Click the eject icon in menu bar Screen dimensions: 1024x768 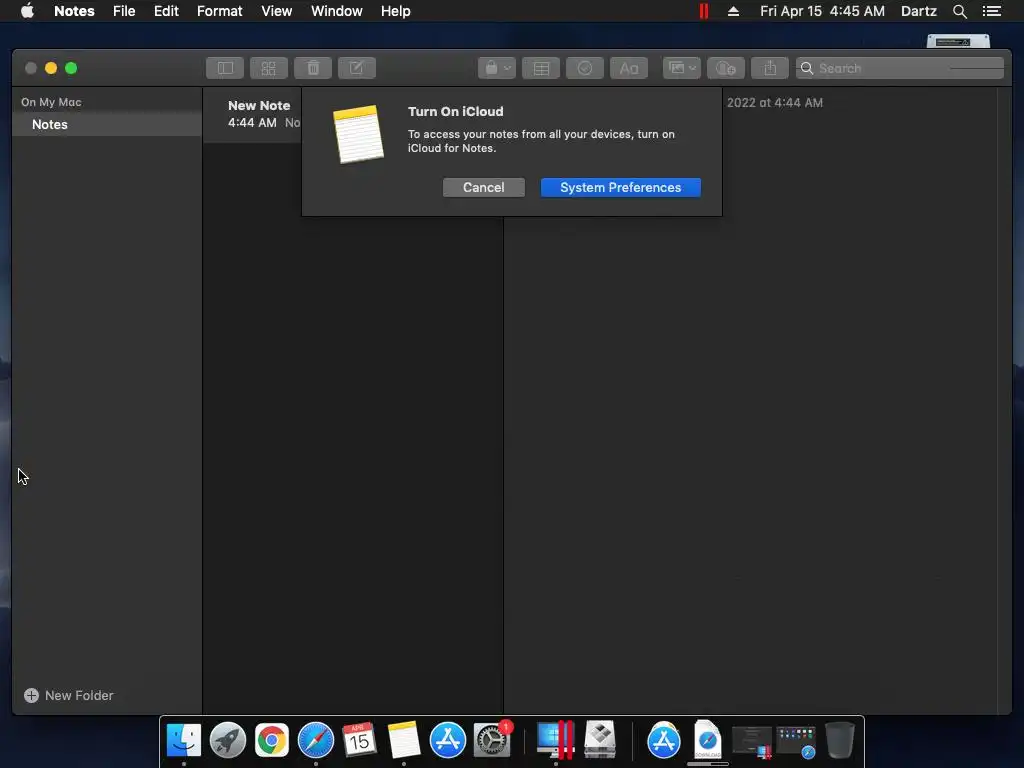(x=733, y=11)
